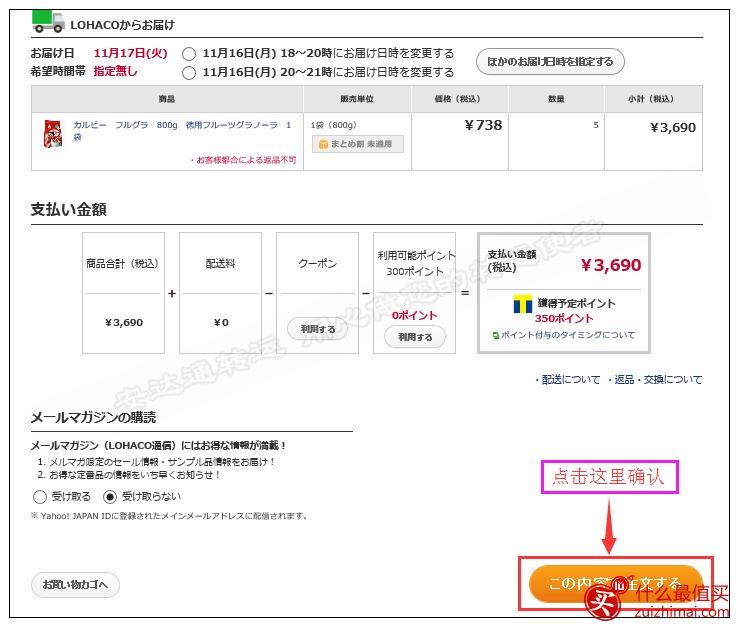
Task: Click 利用する button under クーポン
Action: 318,329
